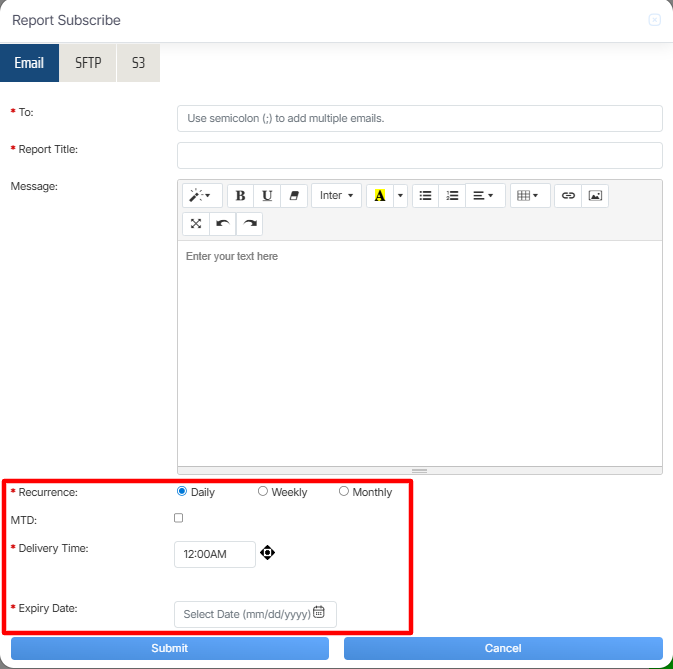The width and height of the screenshot is (673, 669).
Task: Toggle bold formatting in message editor
Action: [240, 196]
